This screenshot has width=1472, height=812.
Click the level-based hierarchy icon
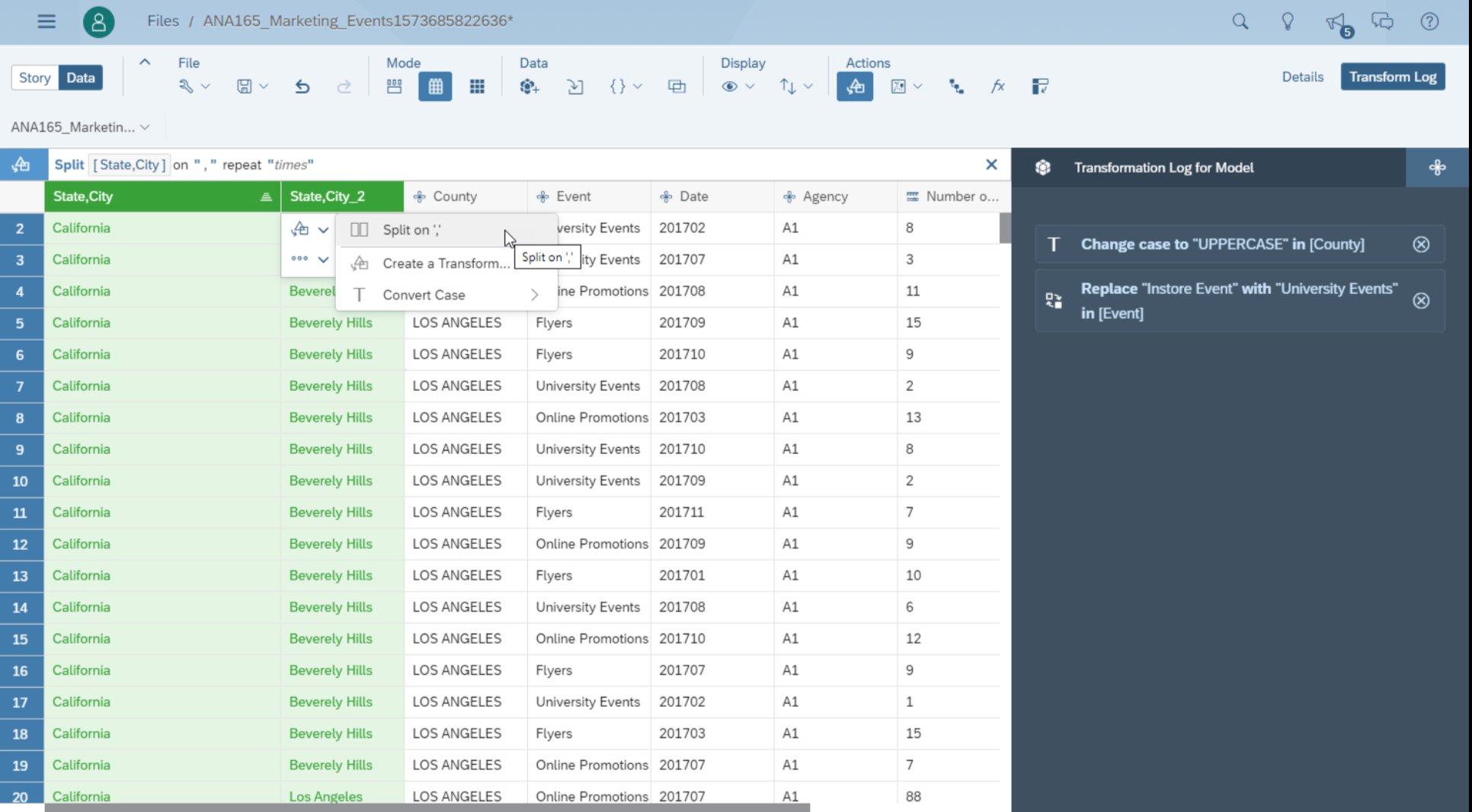956,86
